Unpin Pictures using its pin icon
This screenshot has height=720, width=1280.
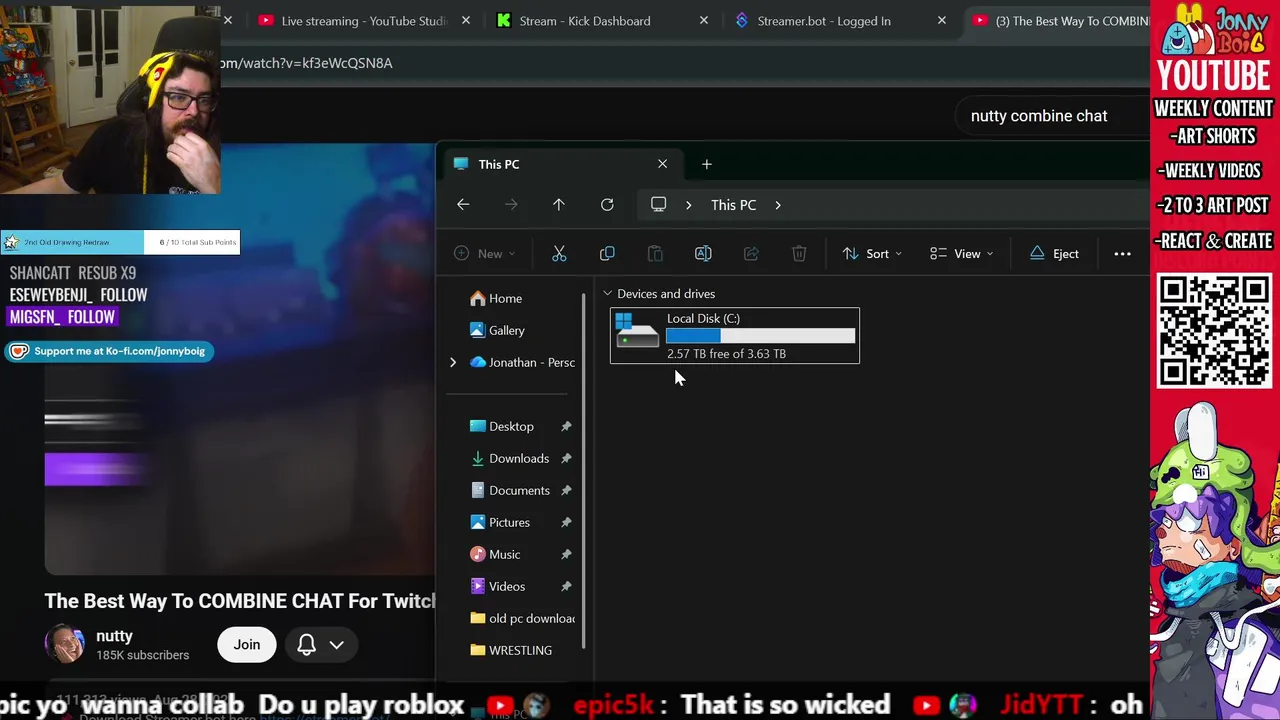click(x=566, y=522)
